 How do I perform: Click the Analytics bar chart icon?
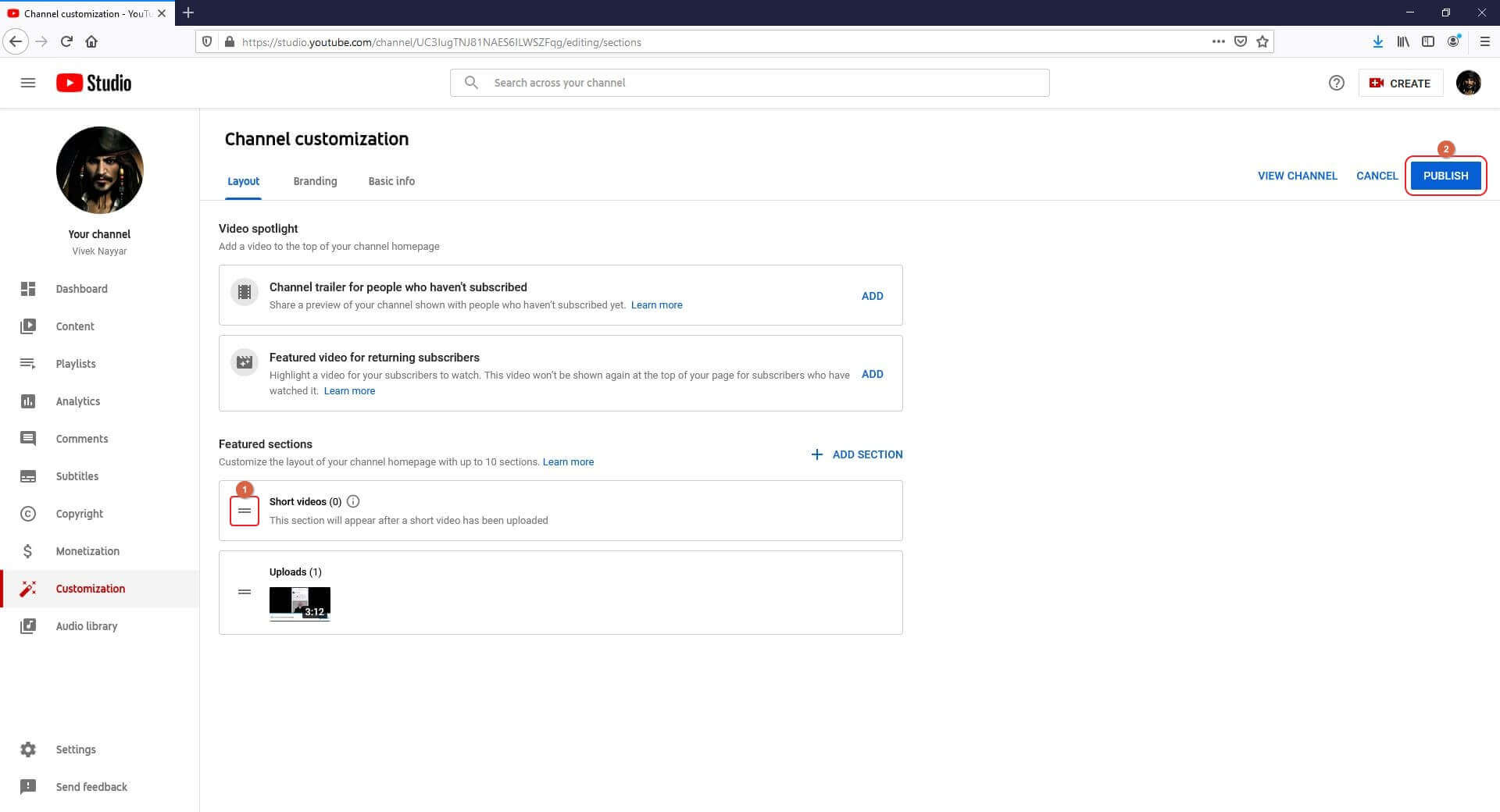click(28, 401)
